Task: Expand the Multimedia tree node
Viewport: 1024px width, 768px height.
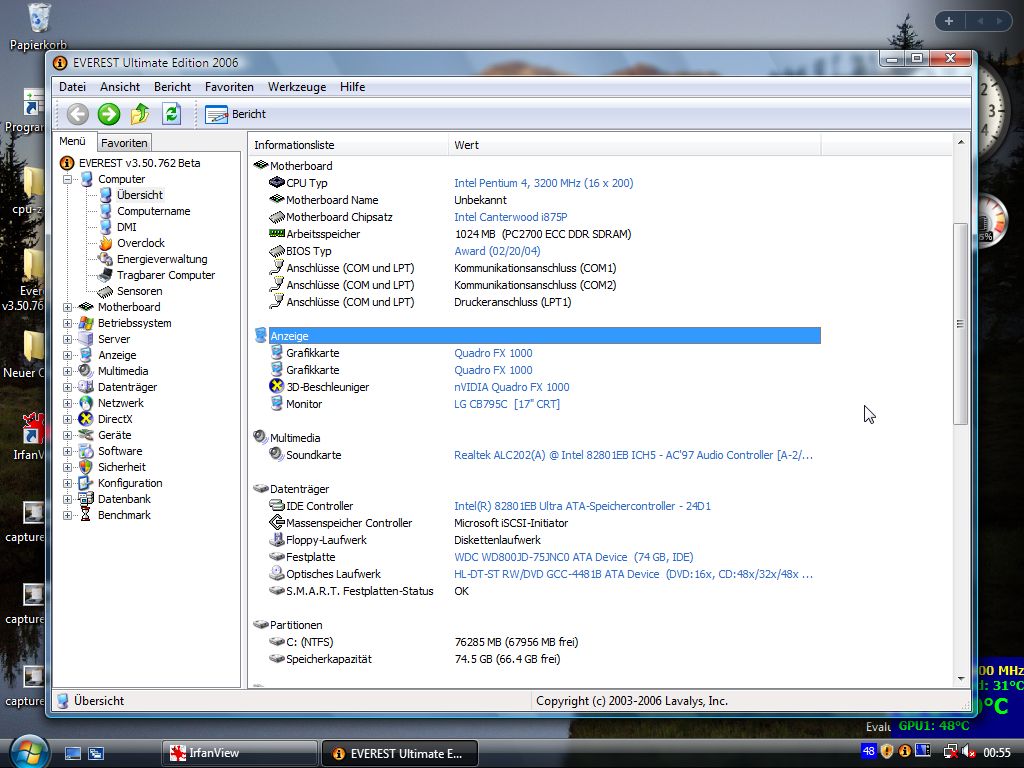Action: tap(67, 371)
